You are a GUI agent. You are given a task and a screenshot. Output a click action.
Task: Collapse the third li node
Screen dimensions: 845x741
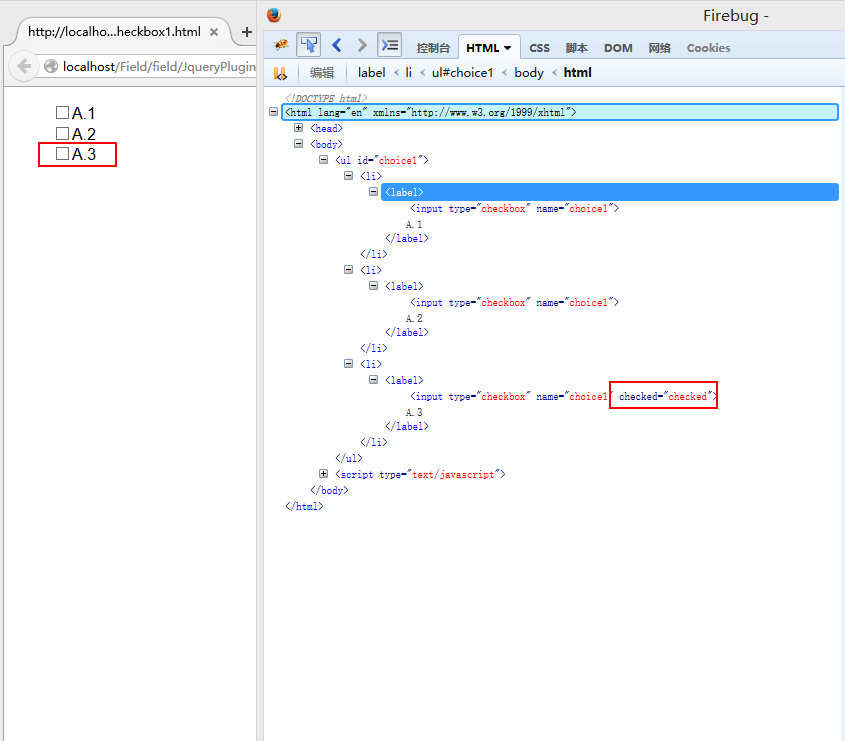point(349,364)
